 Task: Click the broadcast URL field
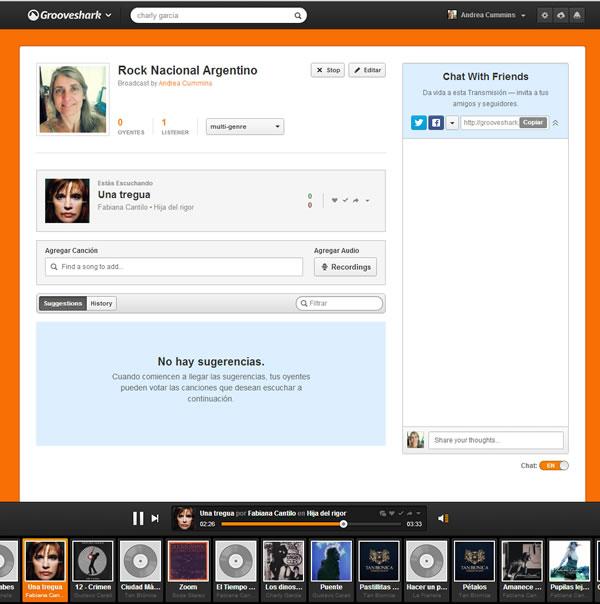coord(490,122)
